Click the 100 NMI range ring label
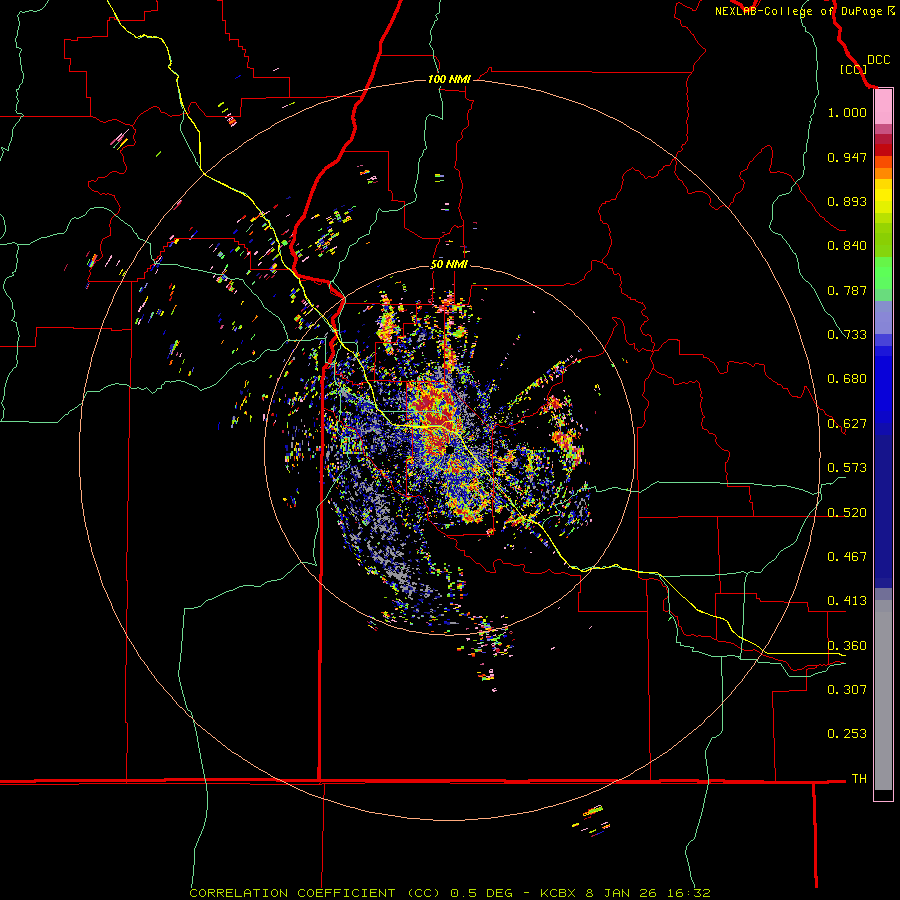The height and width of the screenshot is (900, 900). (449, 79)
